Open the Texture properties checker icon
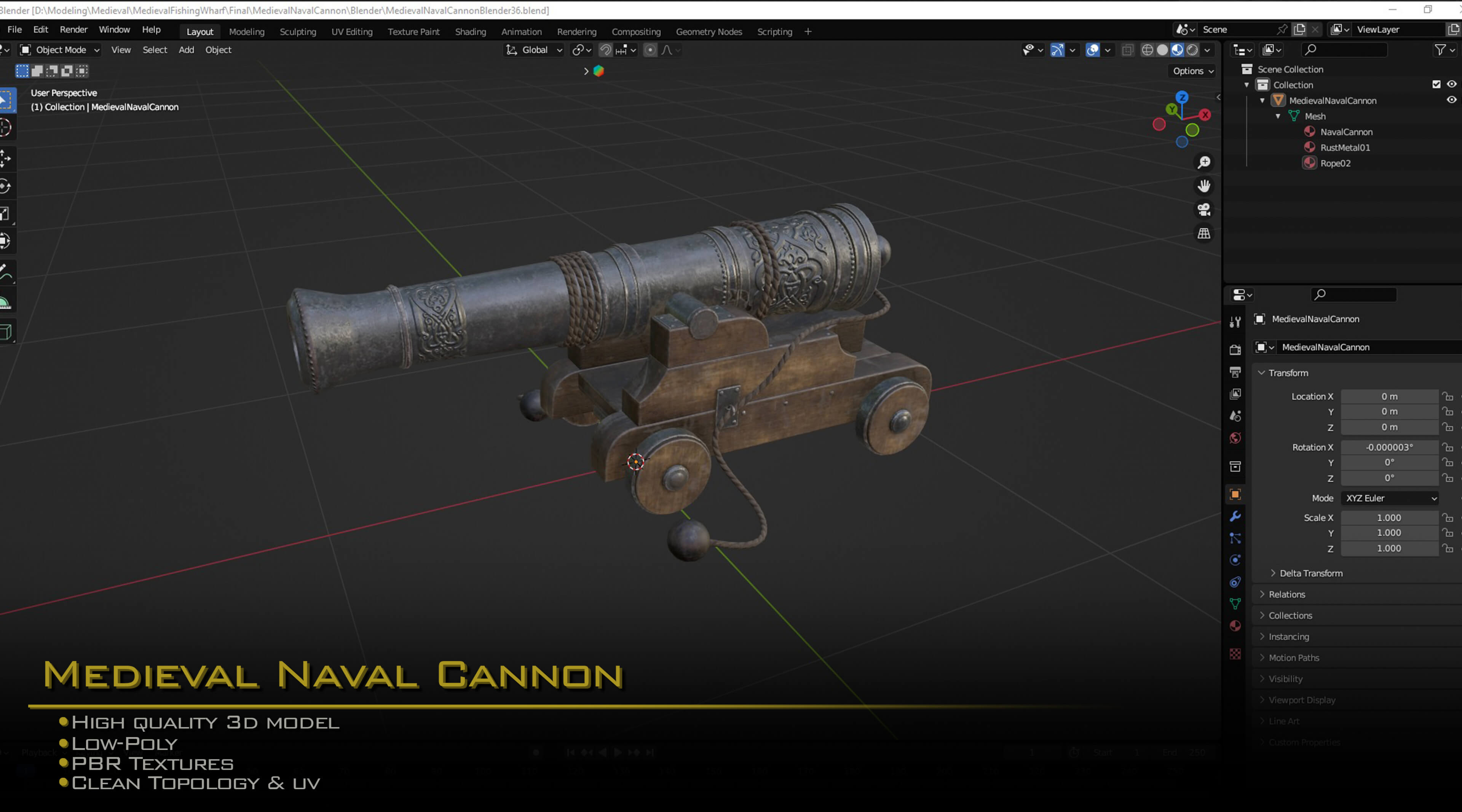Viewport: 1462px width, 812px height. 1235,654
